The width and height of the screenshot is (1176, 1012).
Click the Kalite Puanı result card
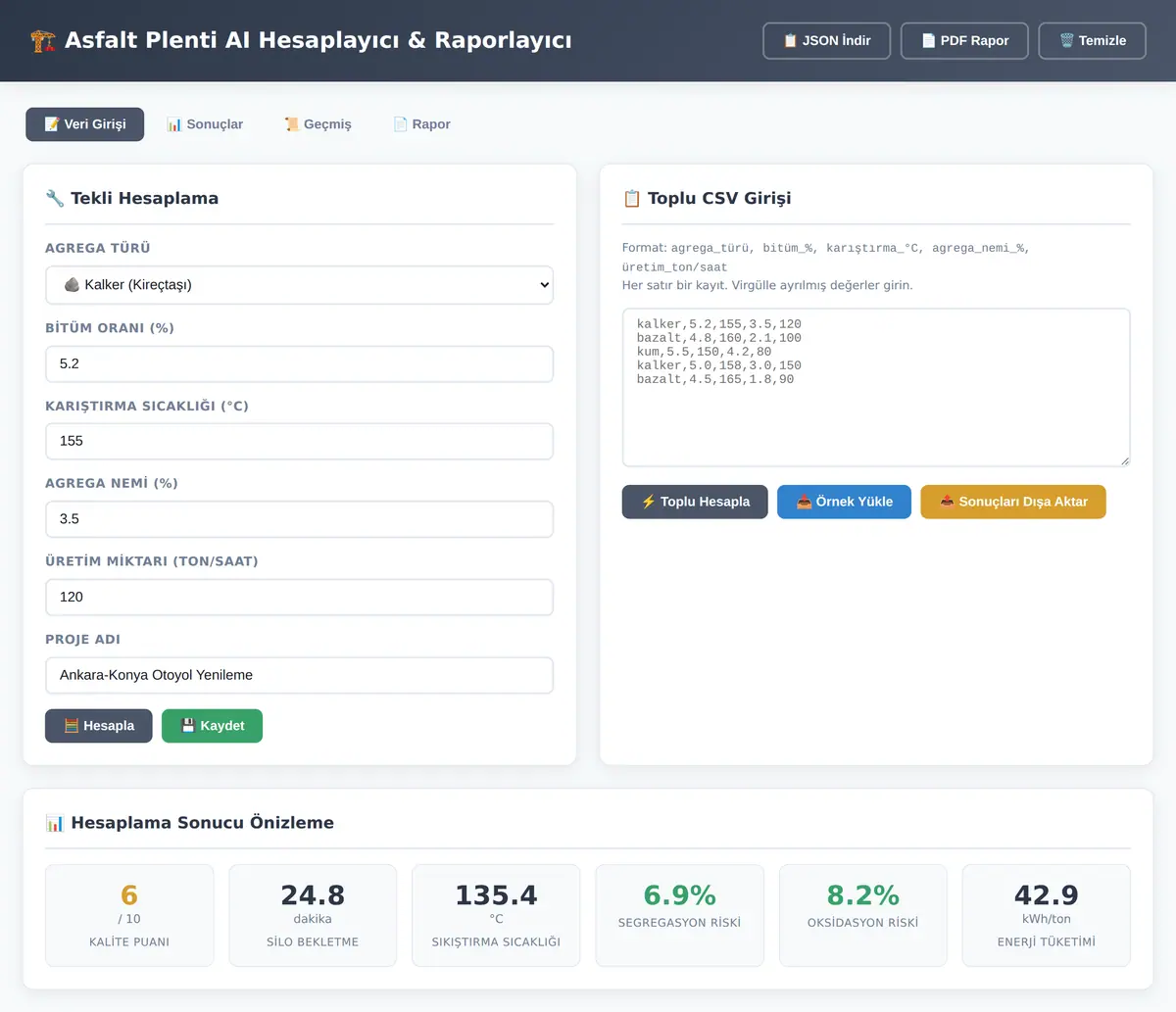click(x=129, y=915)
